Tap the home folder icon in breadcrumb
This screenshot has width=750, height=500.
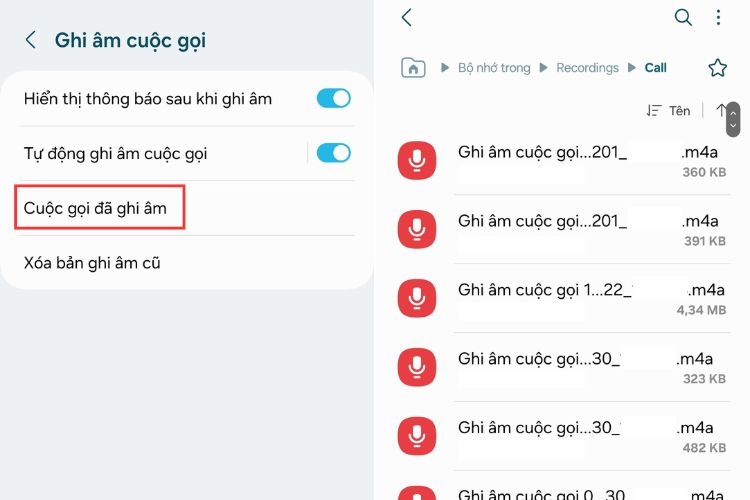(413, 67)
